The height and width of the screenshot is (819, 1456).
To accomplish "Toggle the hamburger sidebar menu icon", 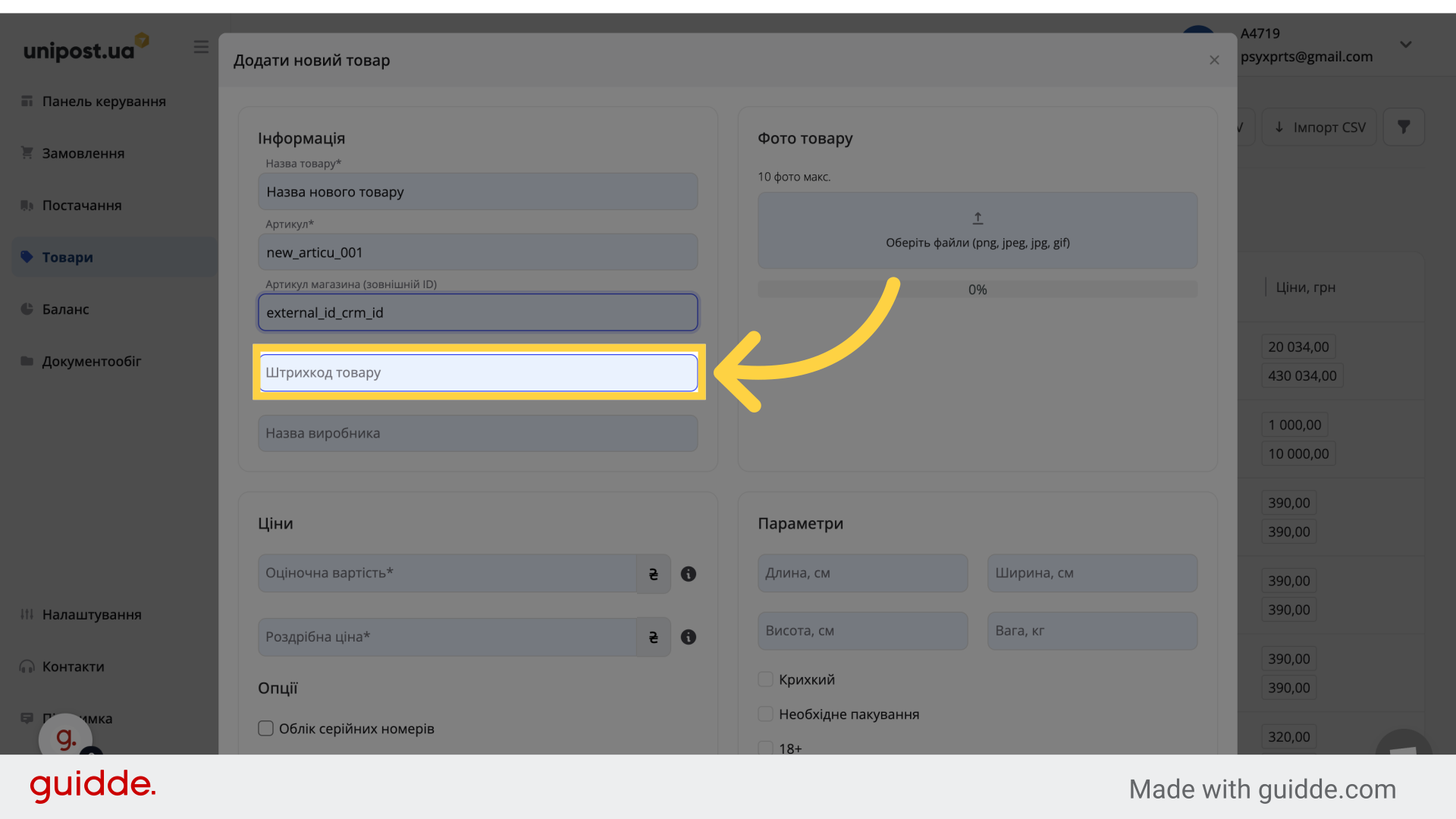I will point(201,47).
